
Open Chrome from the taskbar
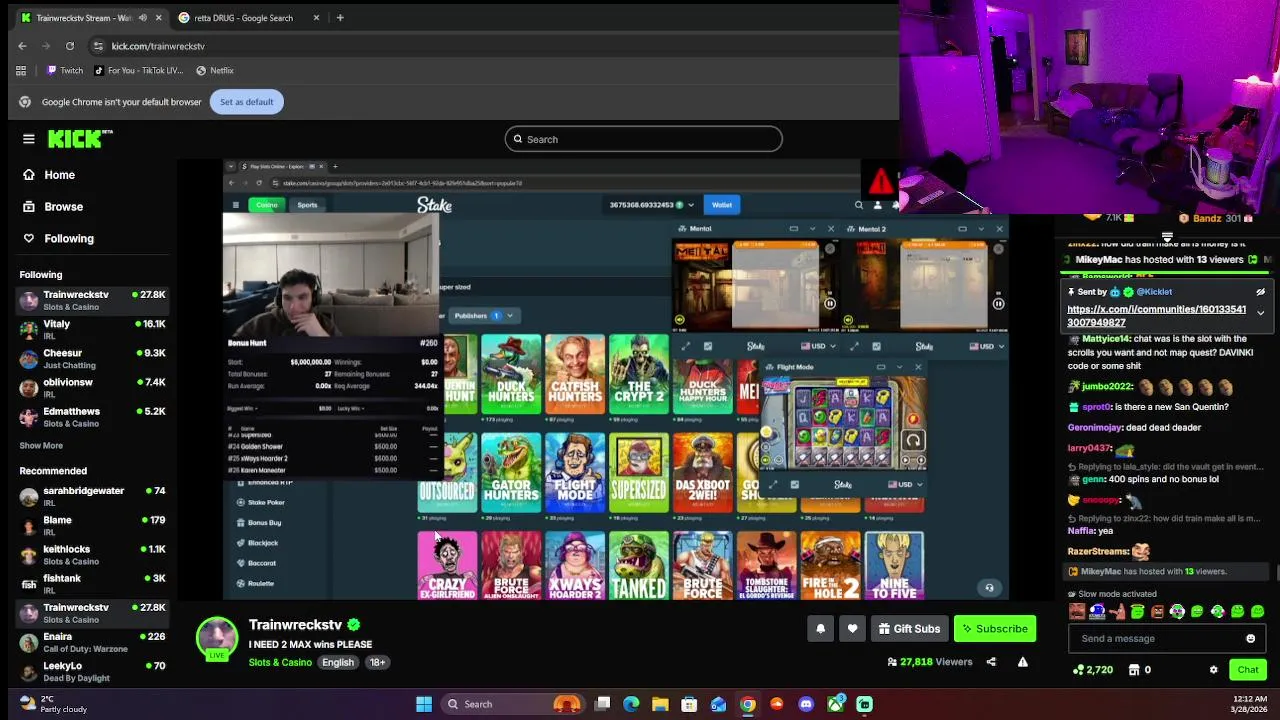point(748,704)
